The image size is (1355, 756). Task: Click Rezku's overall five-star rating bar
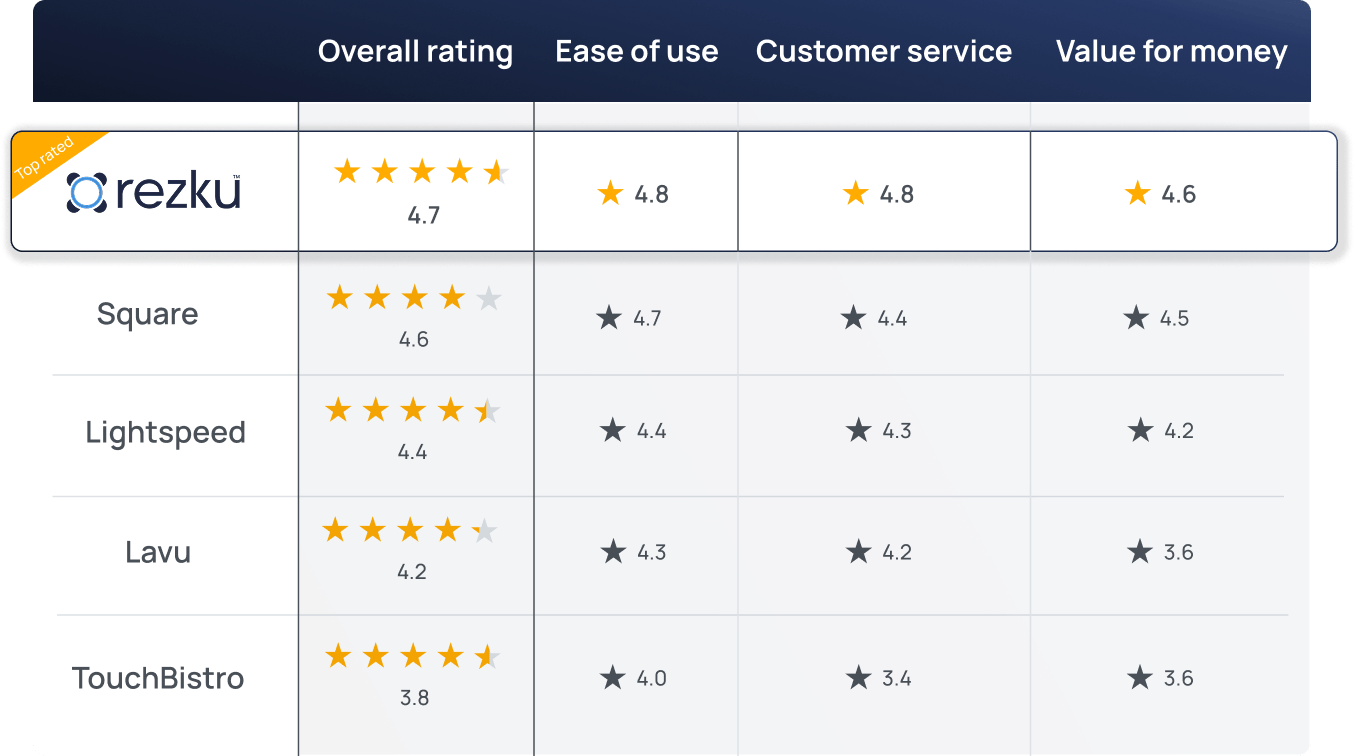pyautogui.click(x=422, y=172)
